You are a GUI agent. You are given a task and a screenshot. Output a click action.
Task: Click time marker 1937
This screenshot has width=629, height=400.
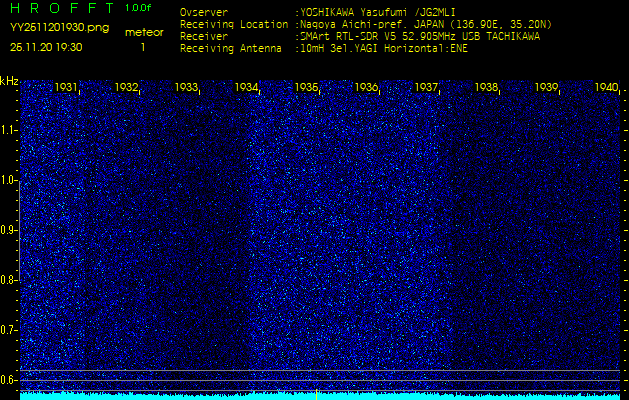tap(426, 87)
